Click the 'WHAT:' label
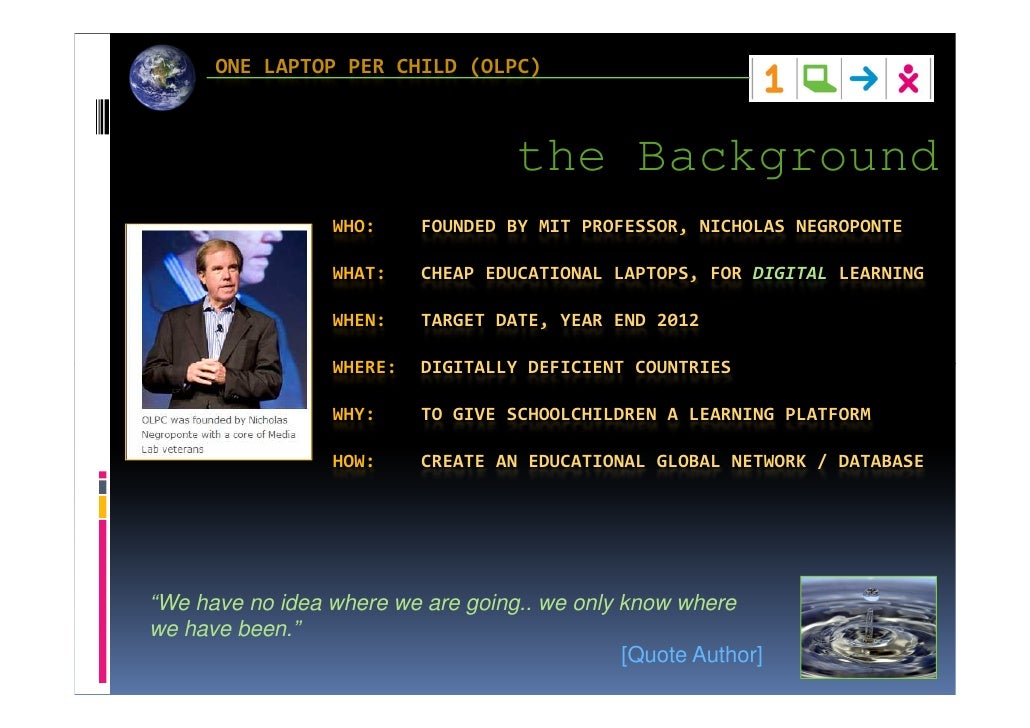The height and width of the screenshot is (728, 1030). 359,273
